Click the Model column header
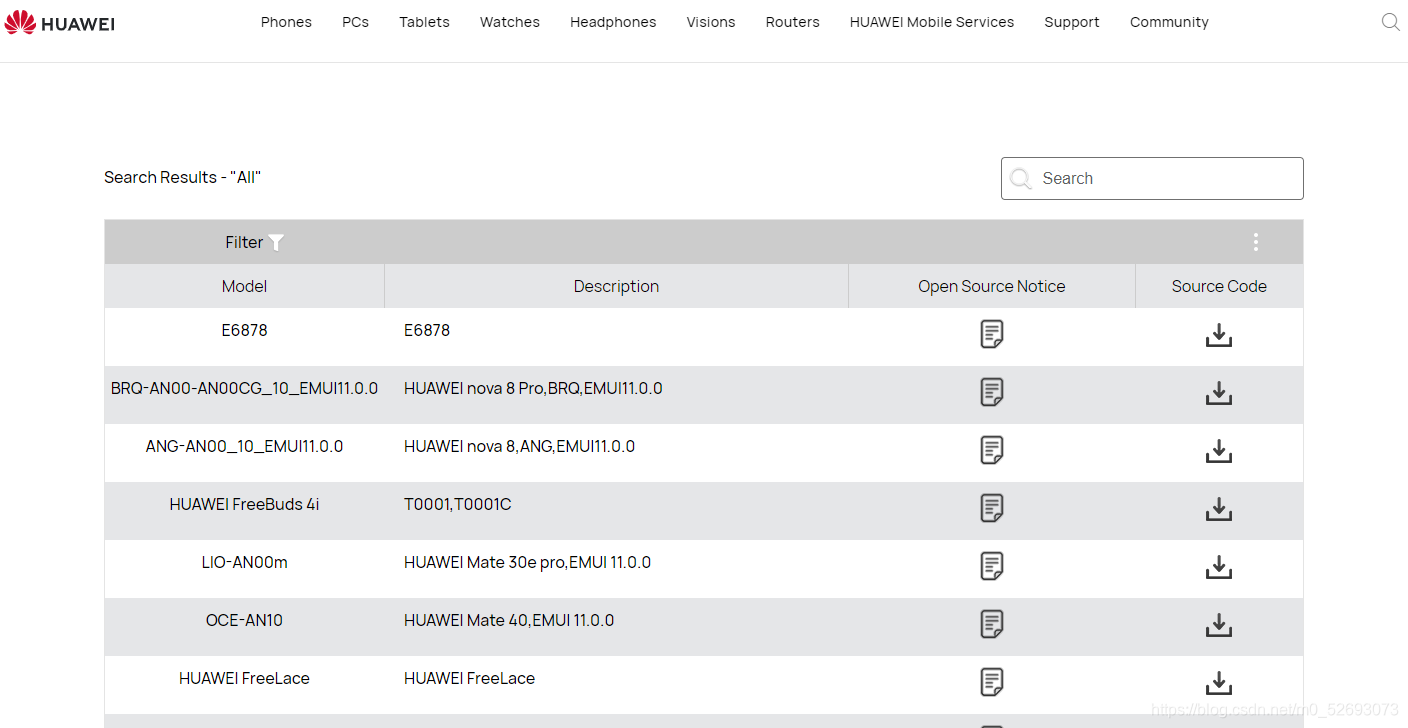 tap(244, 286)
